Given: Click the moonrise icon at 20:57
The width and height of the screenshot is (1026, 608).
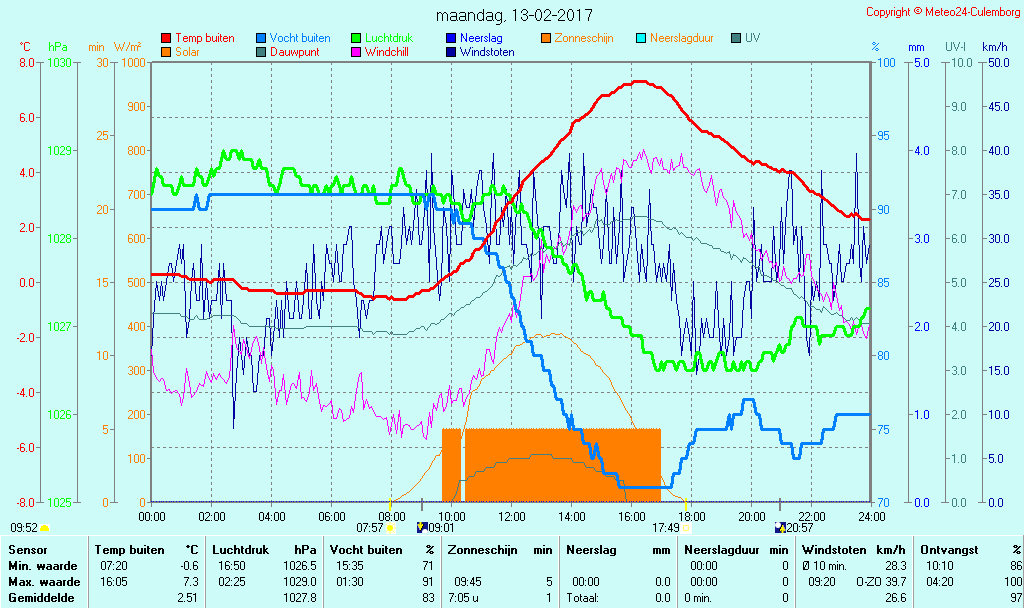Looking at the screenshot, I should [780, 527].
